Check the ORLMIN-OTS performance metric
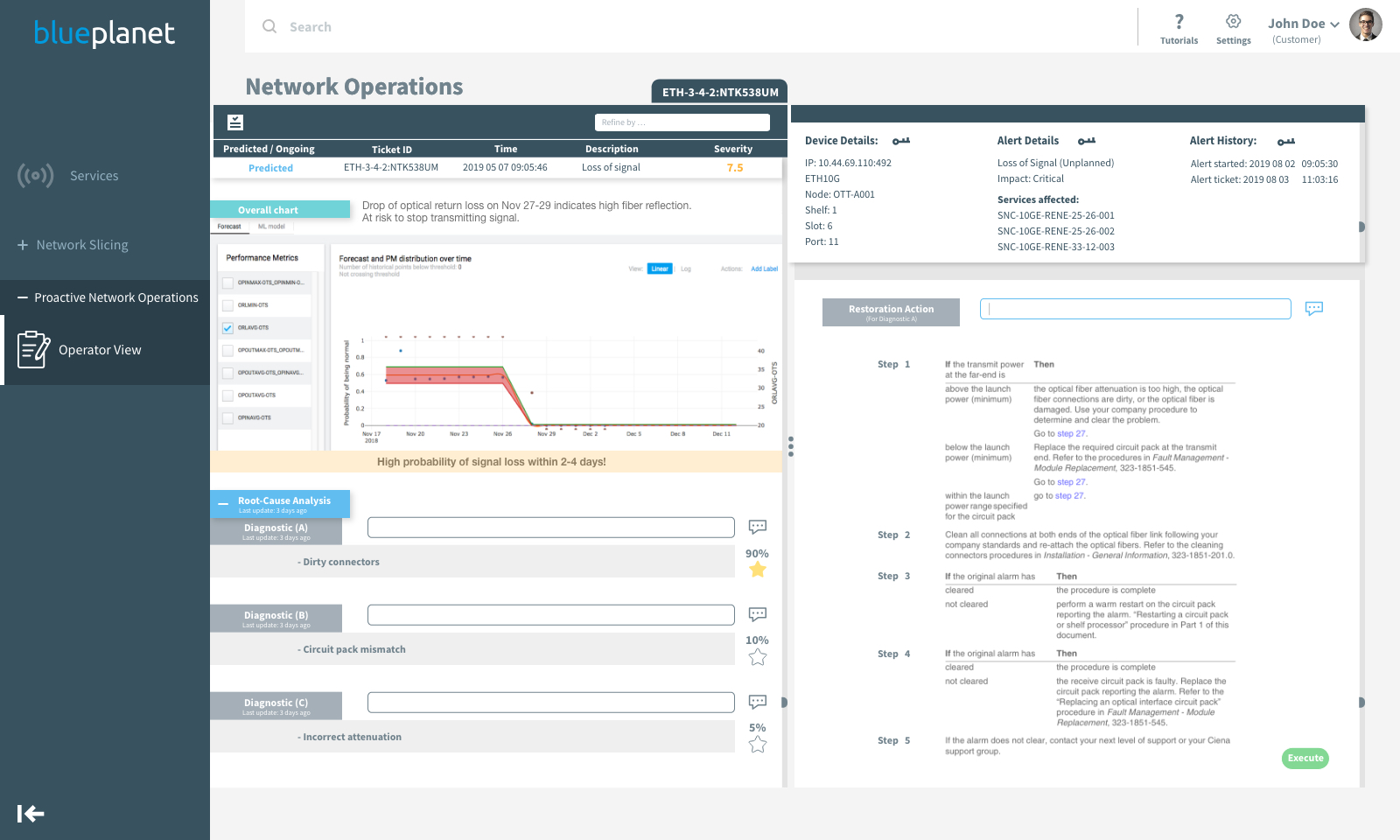Screen dimensions: 1400x840 [x=227, y=305]
